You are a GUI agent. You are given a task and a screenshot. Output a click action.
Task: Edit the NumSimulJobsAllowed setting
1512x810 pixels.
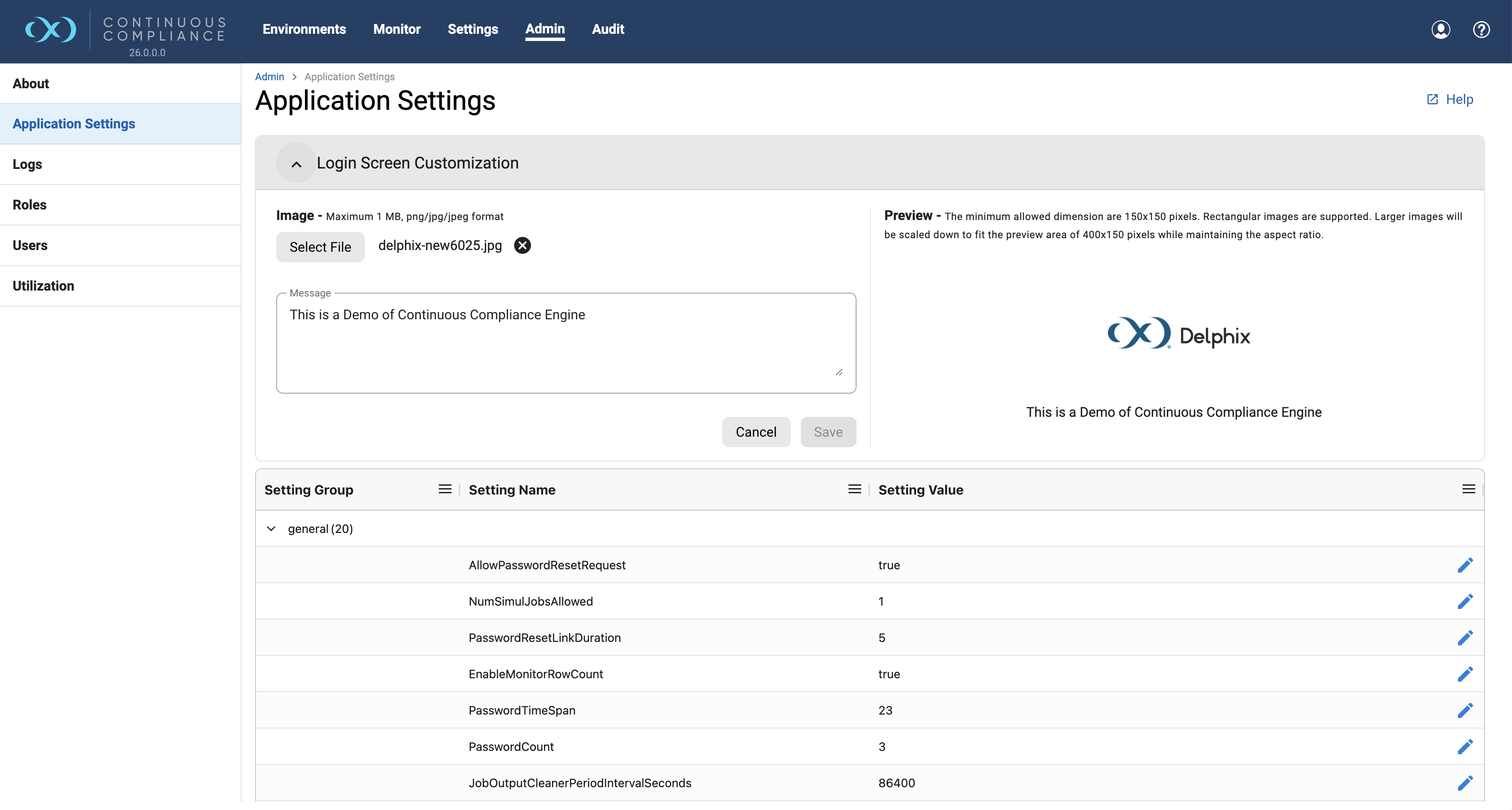pyautogui.click(x=1465, y=601)
